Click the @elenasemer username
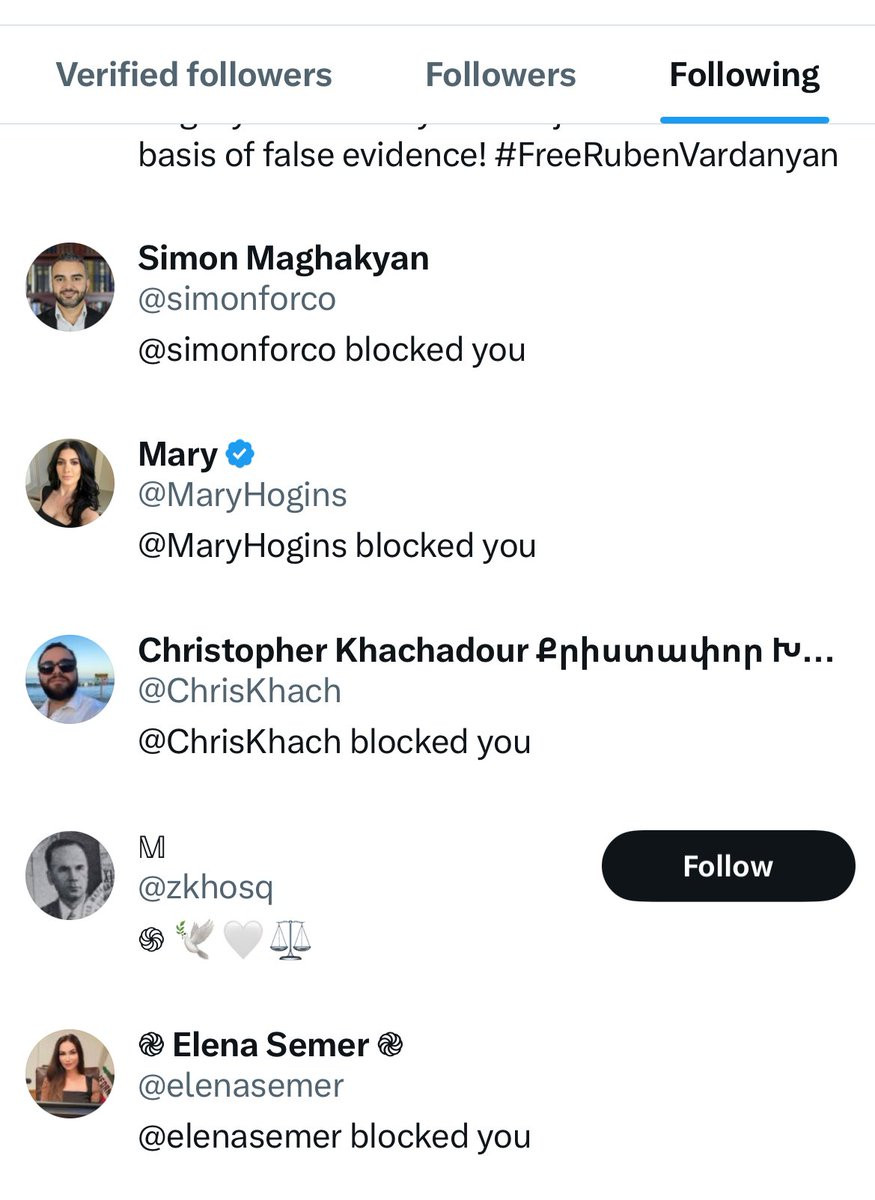Screen dimensions: 875x1200 point(241,1086)
